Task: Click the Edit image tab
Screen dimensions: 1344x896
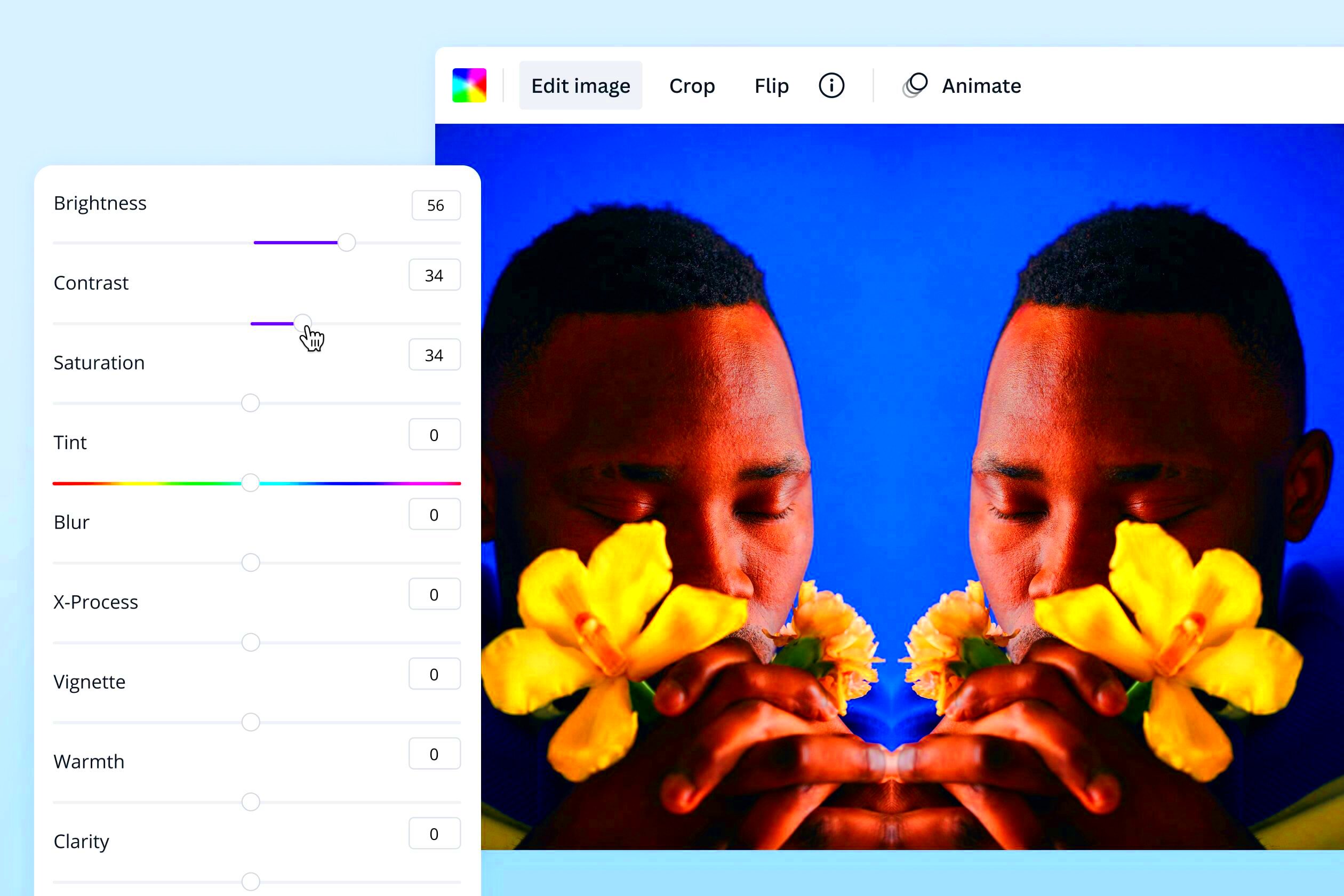Action: (579, 86)
